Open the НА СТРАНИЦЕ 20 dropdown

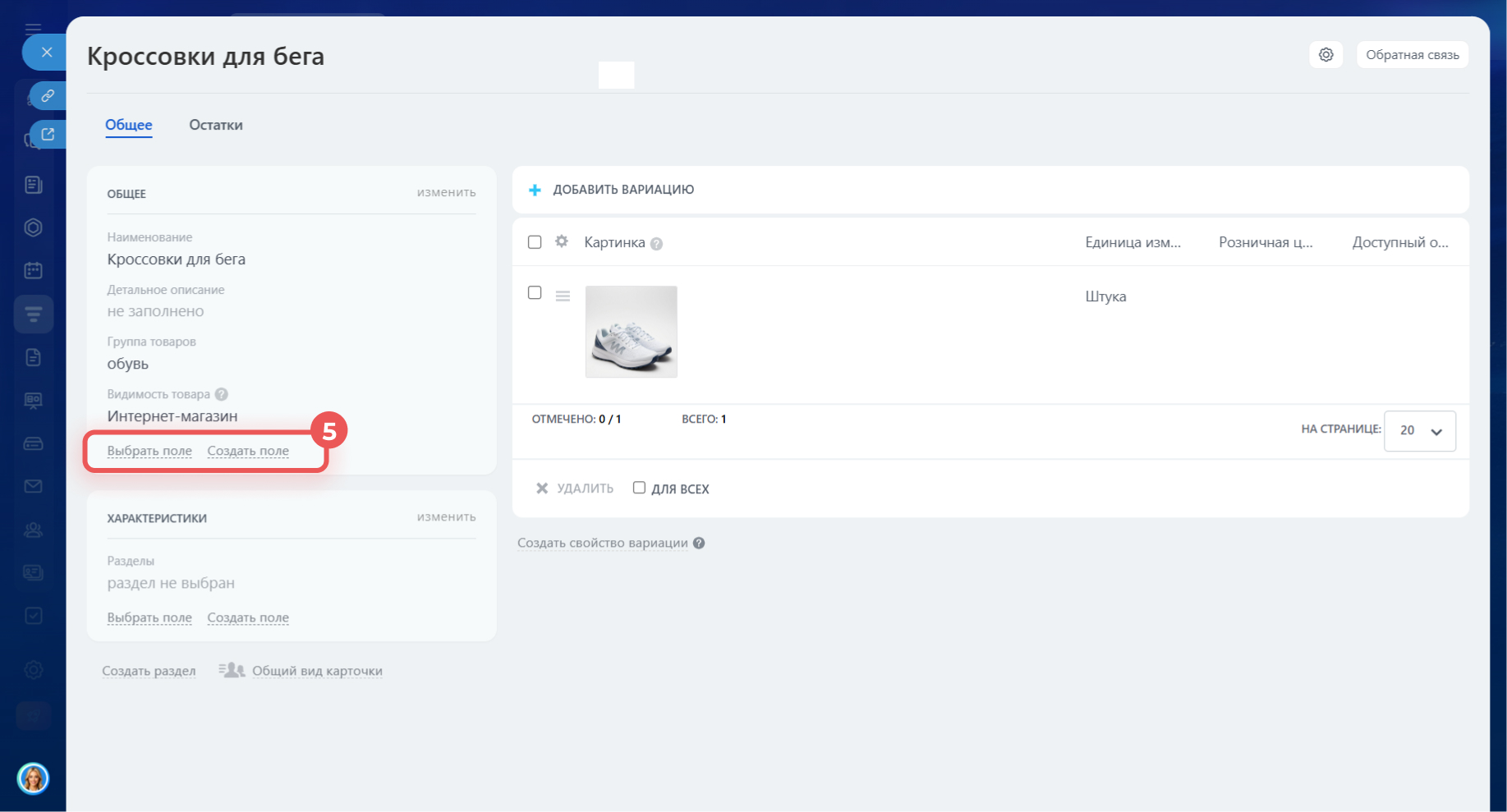(x=1419, y=431)
